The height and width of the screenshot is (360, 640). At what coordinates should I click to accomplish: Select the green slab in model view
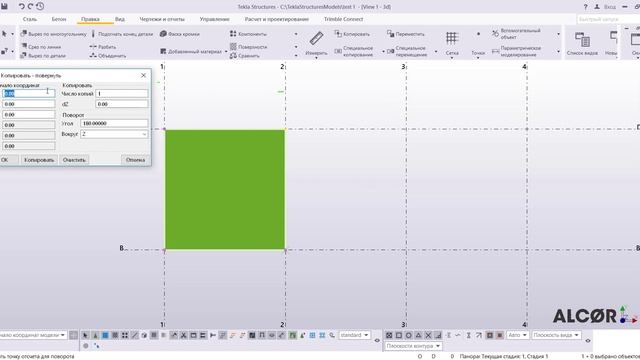[x=225, y=189]
